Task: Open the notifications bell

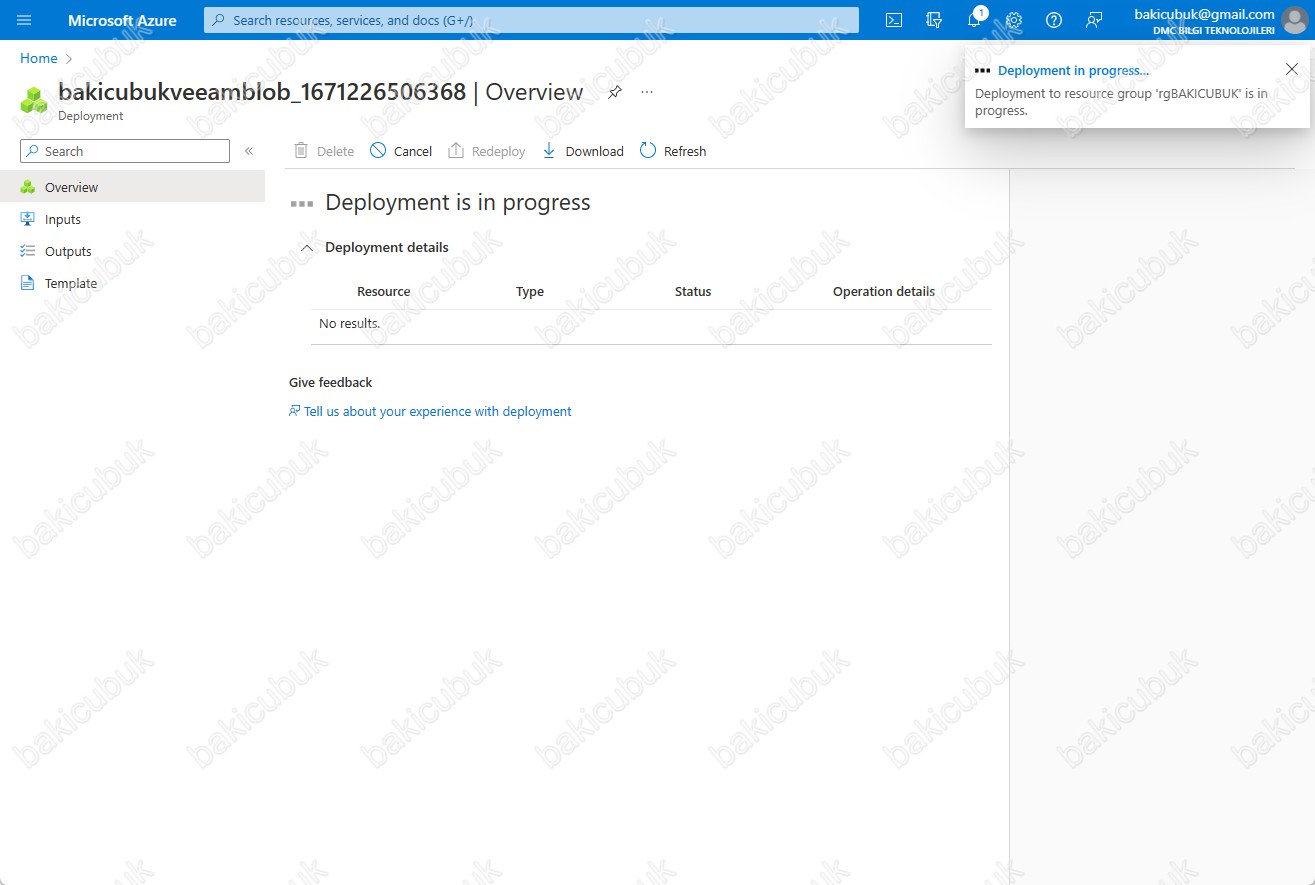Action: [x=975, y=20]
